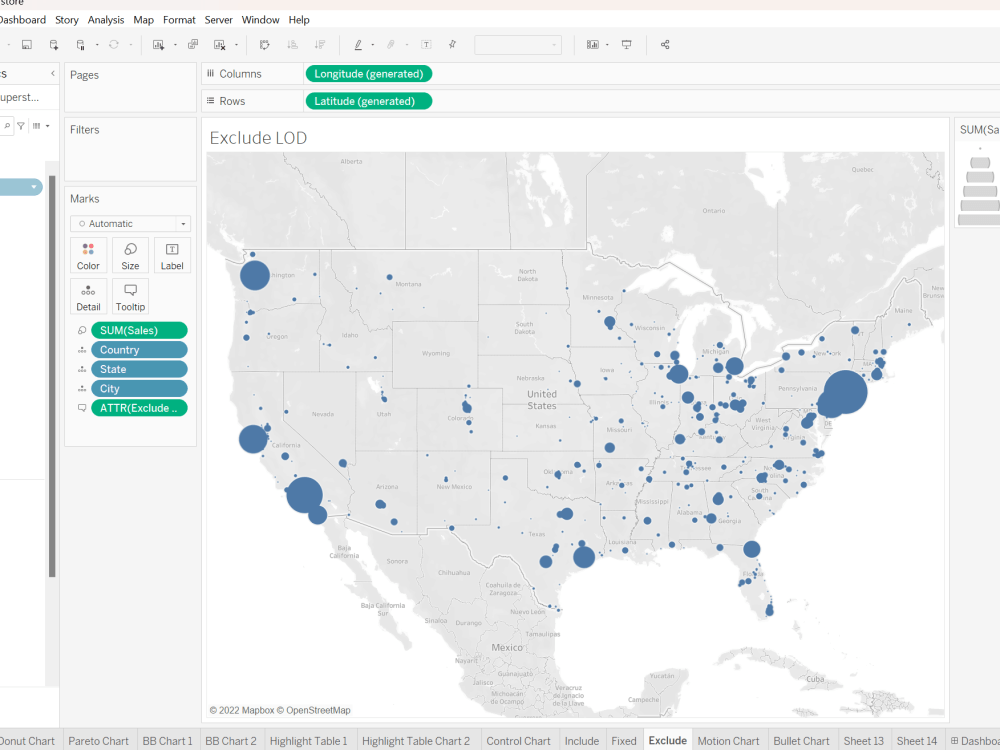Click the Size button in the Marks card
Viewport: 1000px width, 750px height.
130,255
